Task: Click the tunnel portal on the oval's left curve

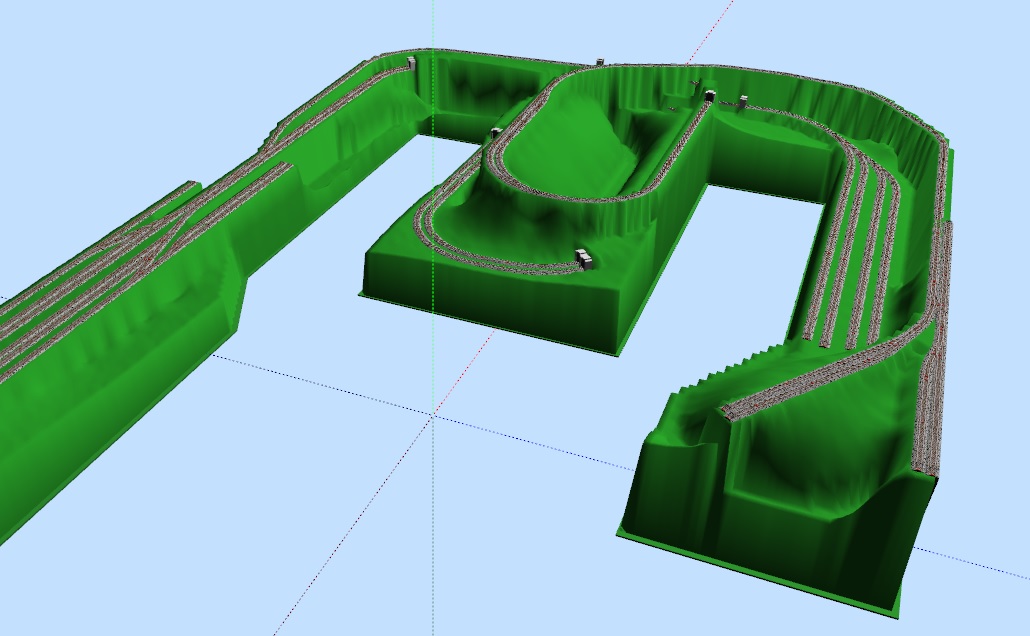Action: point(495,132)
